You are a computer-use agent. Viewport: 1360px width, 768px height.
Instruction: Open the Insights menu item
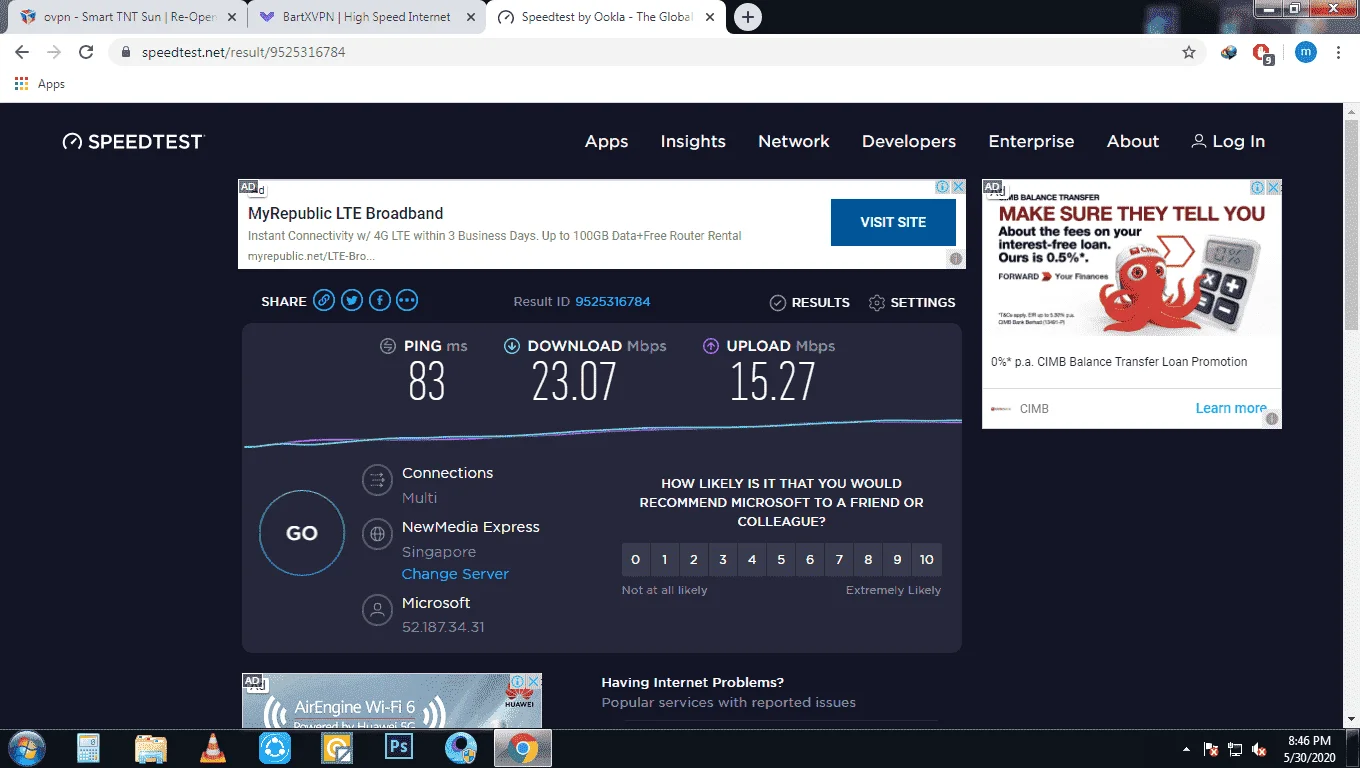693,142
